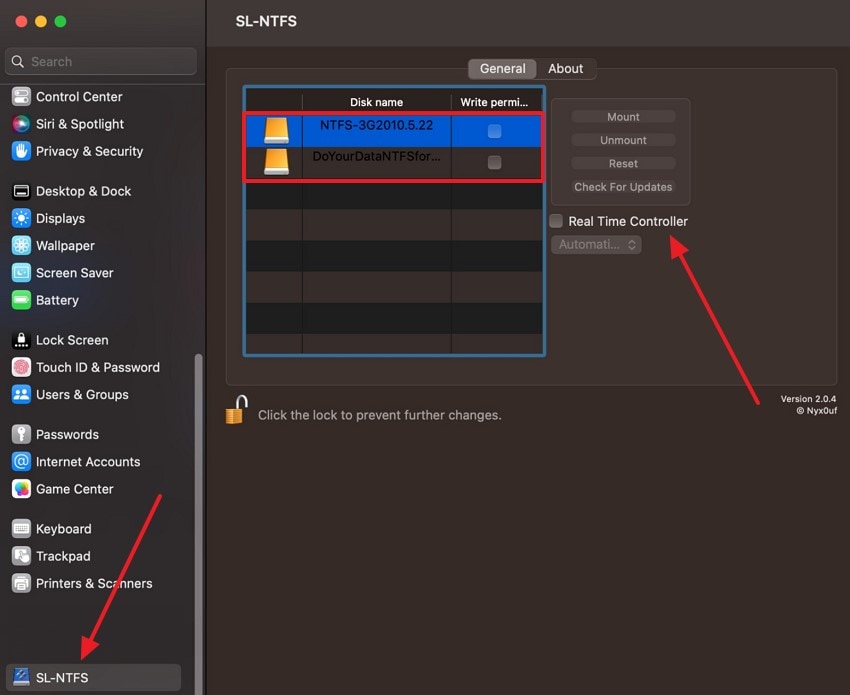Select the Trackpad icon
Screen dimensions: 850x695
pos(21,556)
